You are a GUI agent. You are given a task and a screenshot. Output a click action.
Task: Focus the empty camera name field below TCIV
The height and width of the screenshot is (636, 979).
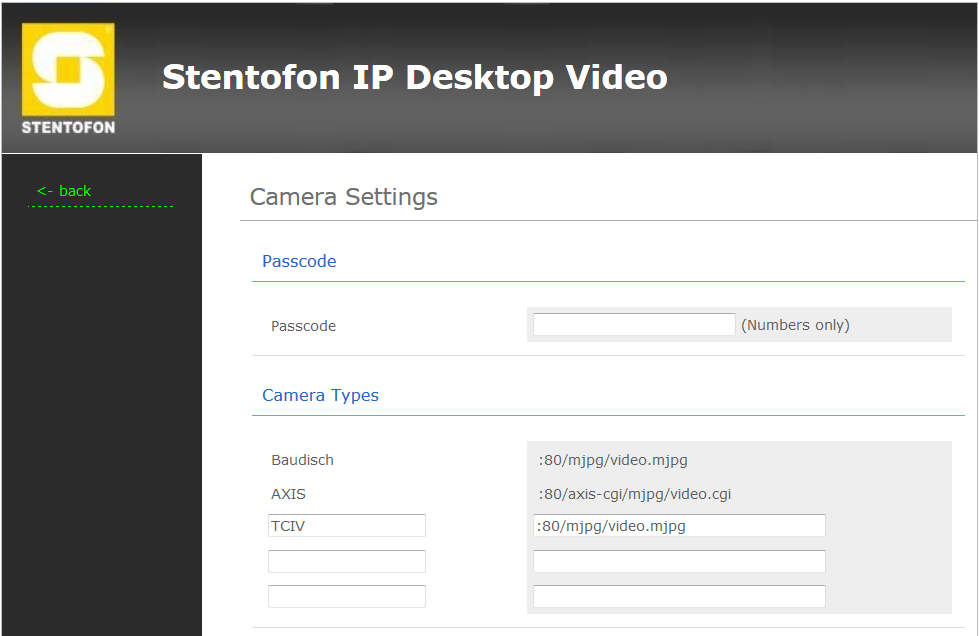[346, 561]
